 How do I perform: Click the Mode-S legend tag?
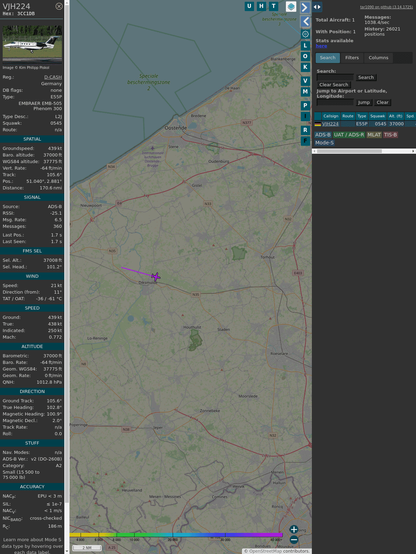(x=324, y=143)
